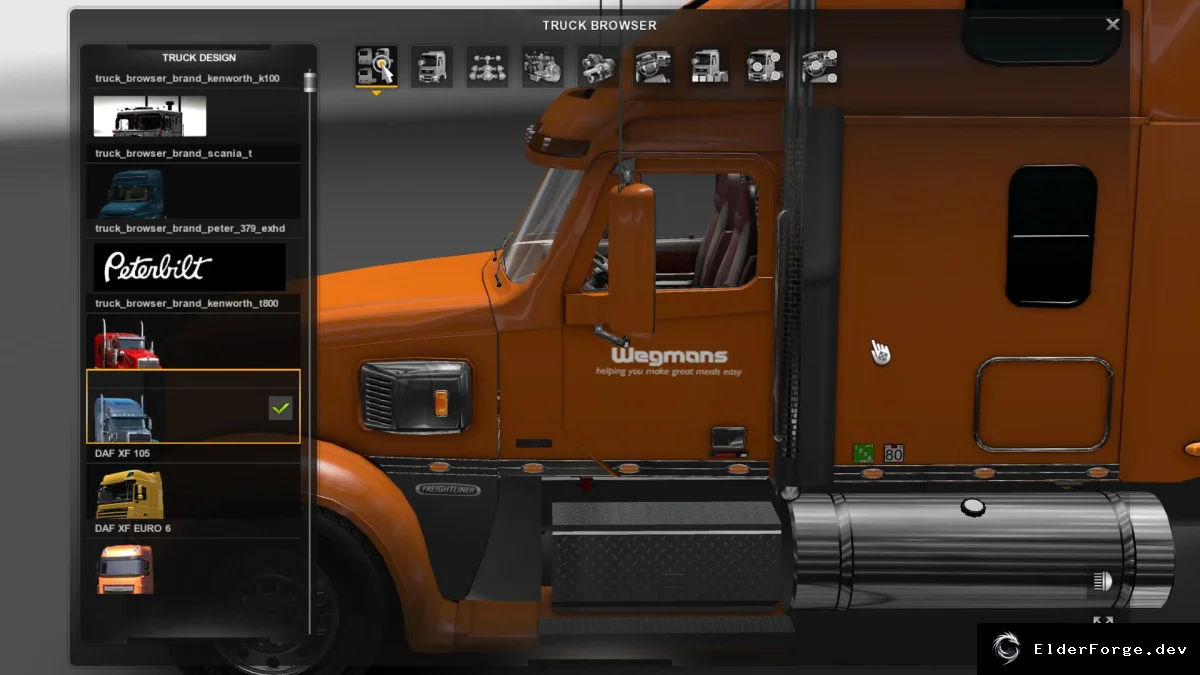This screenshot has width=1200, height=675.
Task: Click the DAF XF 105 label
Action: tap(122, 453)
